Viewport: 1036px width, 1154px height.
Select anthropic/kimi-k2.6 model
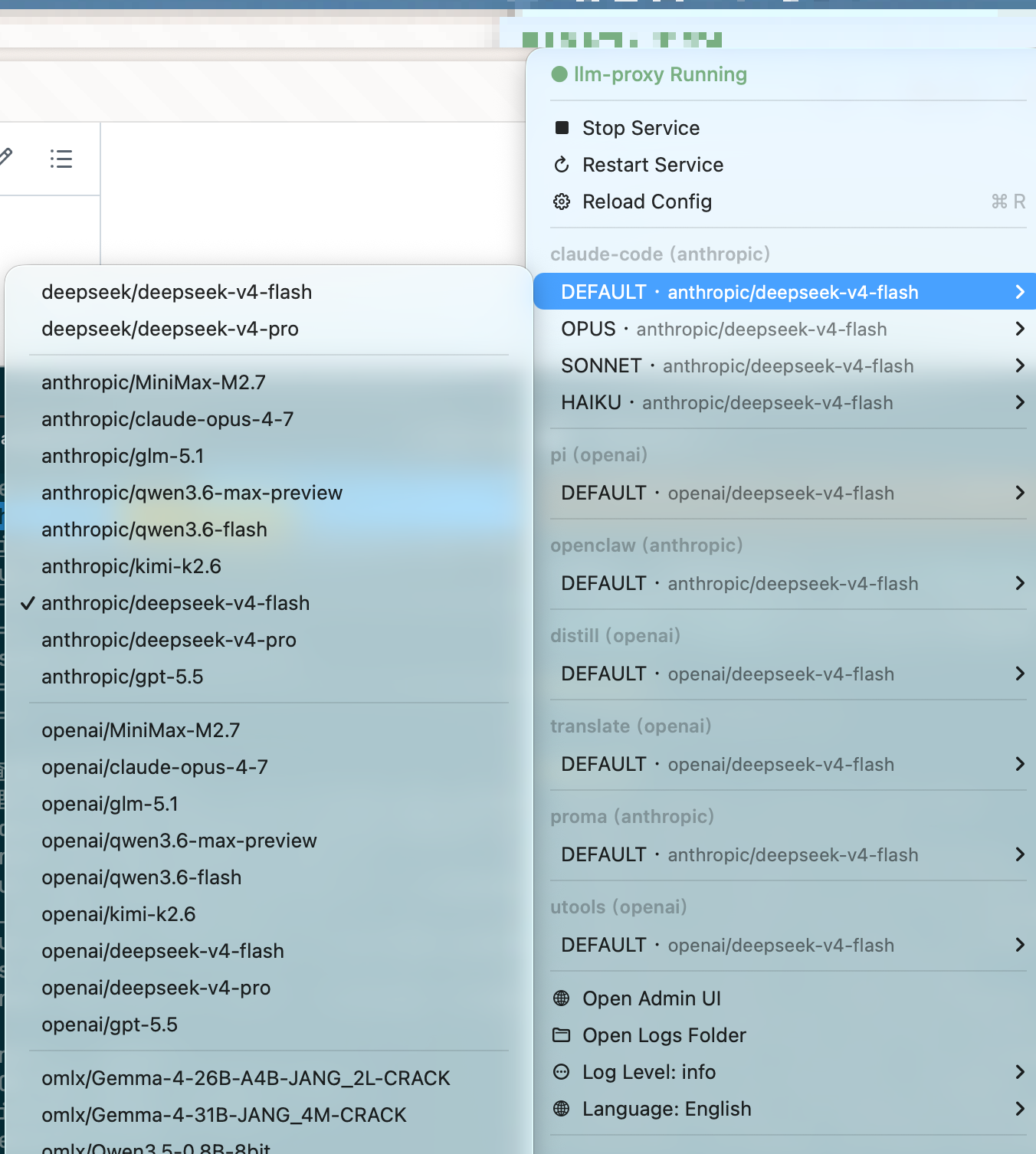[x=268, y=566]
